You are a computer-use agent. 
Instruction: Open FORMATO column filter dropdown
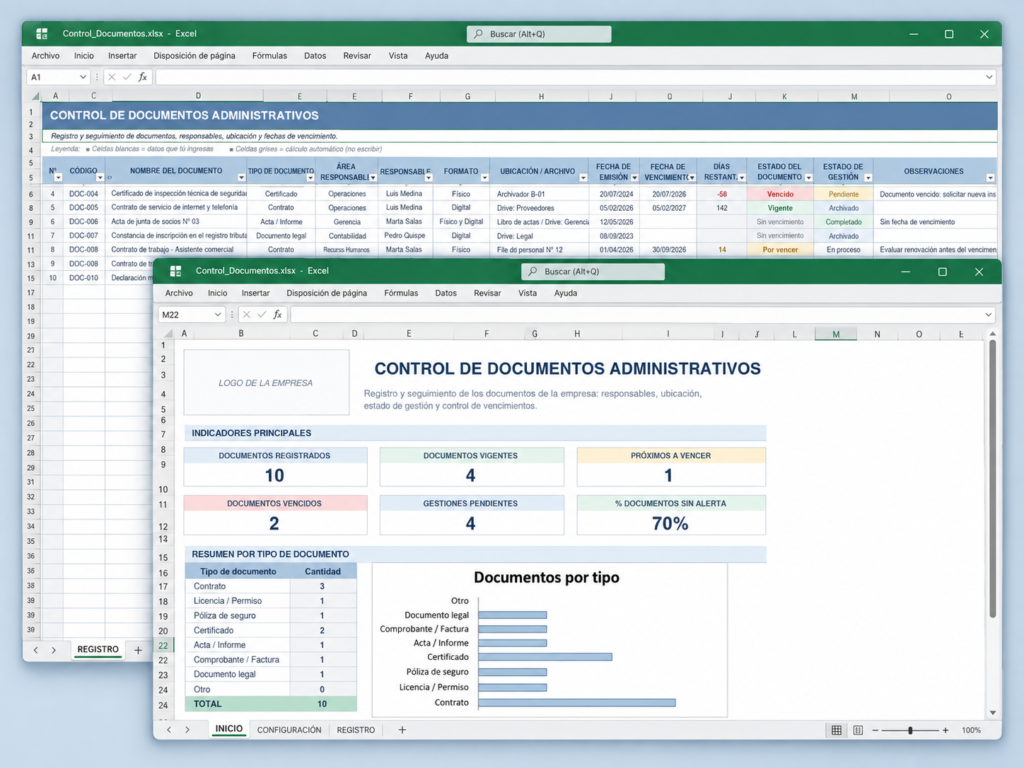(x=485, y=178)
